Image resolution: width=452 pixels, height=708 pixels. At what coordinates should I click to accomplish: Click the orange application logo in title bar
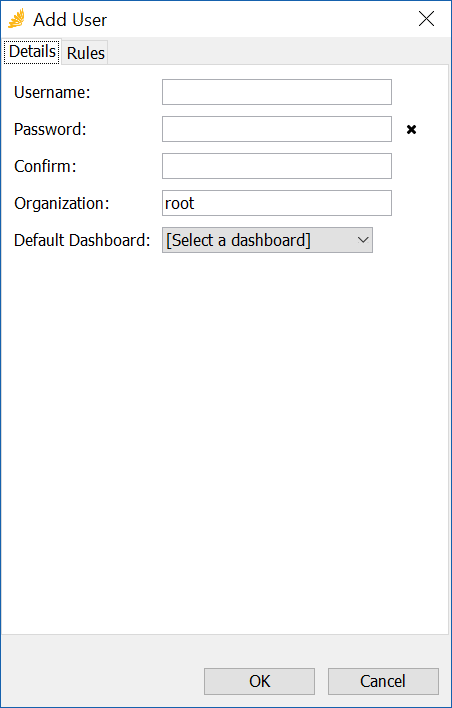click(x=17, y=19)
